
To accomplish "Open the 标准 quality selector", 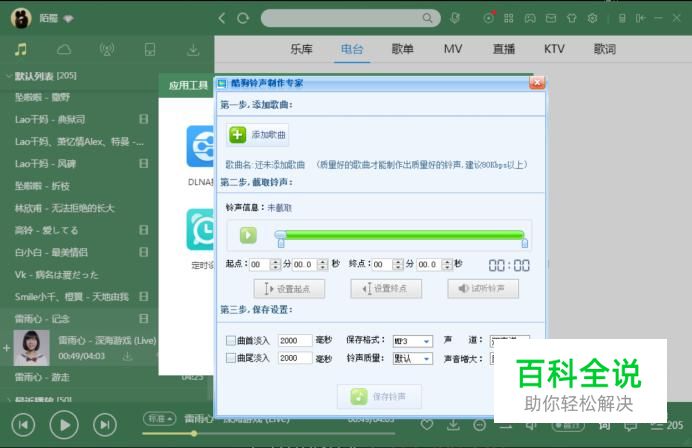I will click(x=159, y=418).
